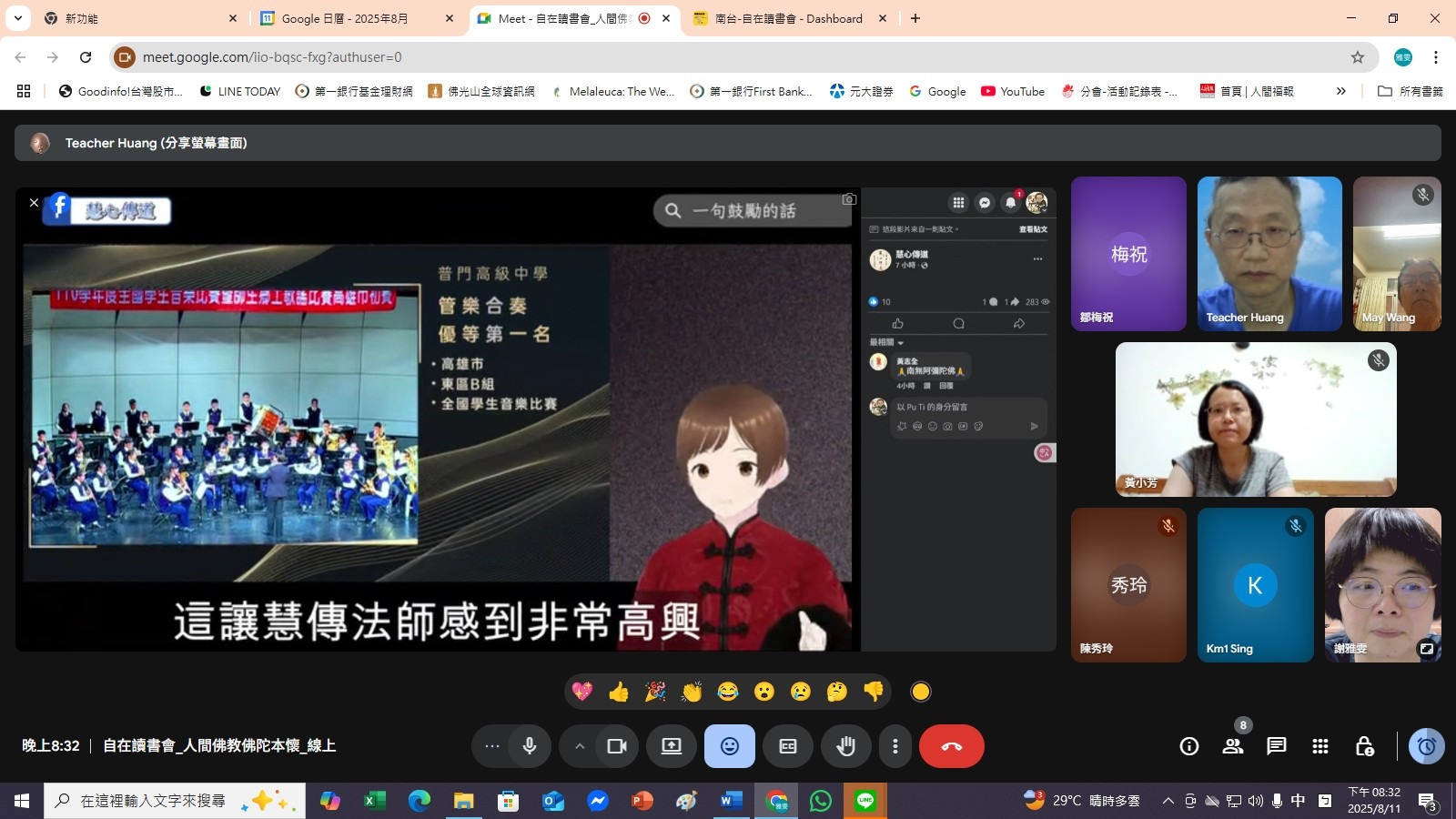Open meeting details info icon
The image size is (1456, 819).
[x=1189, y=746]
